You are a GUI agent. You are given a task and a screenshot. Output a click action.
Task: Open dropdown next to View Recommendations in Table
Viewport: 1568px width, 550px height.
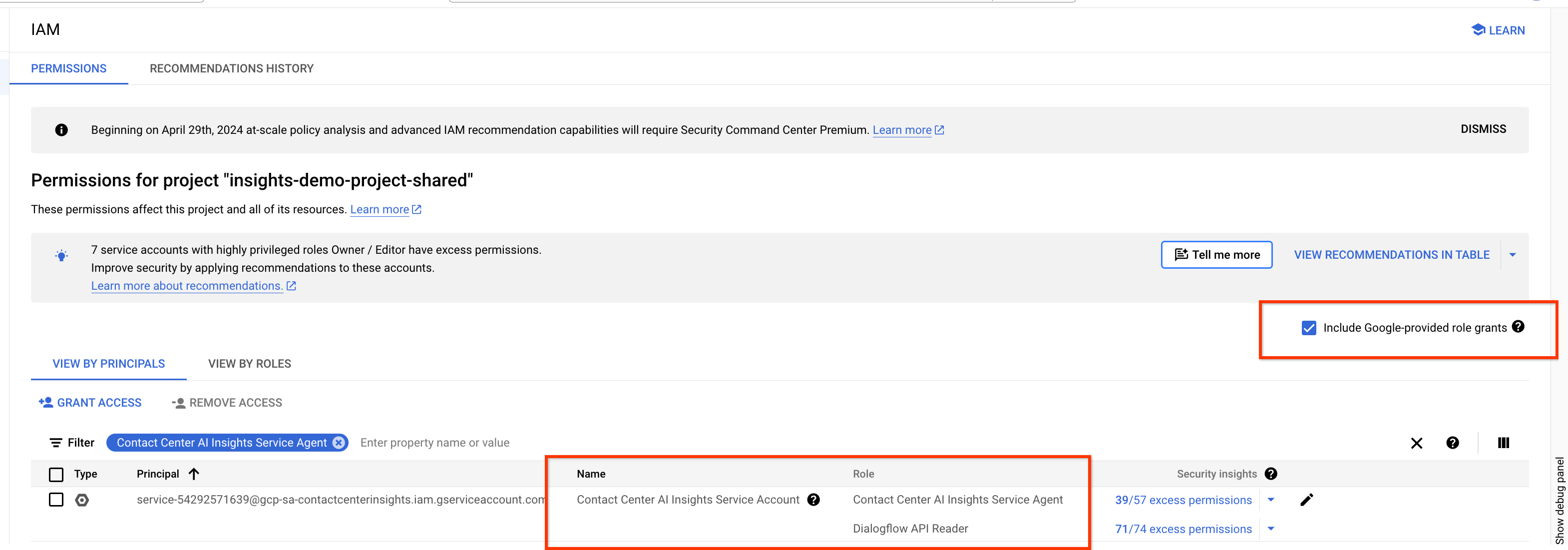point(1513,255)
